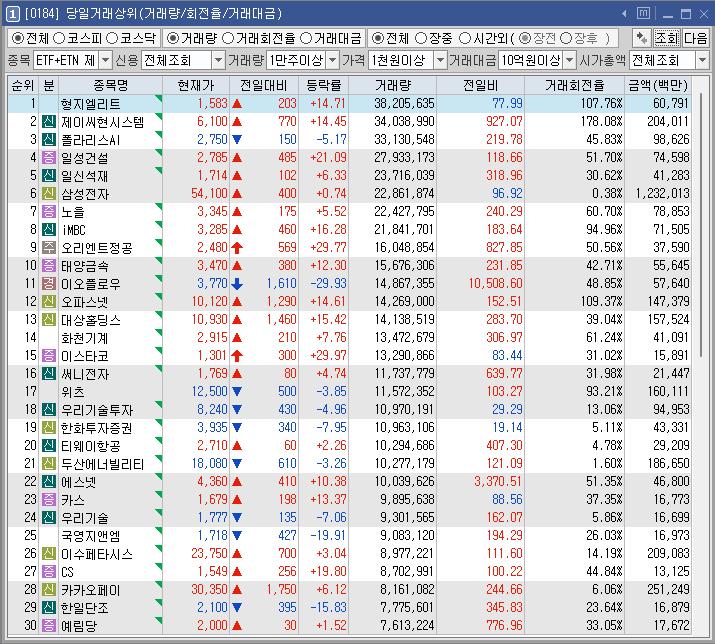Sort by the 등락률 column header
Screen dimensions: 715x644
(x=323, y=85)
